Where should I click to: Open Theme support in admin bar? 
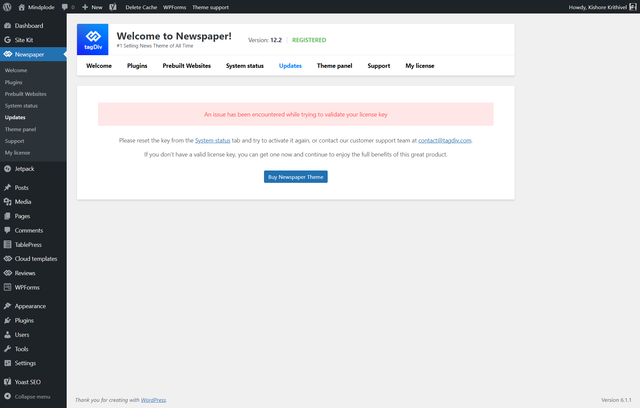tap(210, 7)
